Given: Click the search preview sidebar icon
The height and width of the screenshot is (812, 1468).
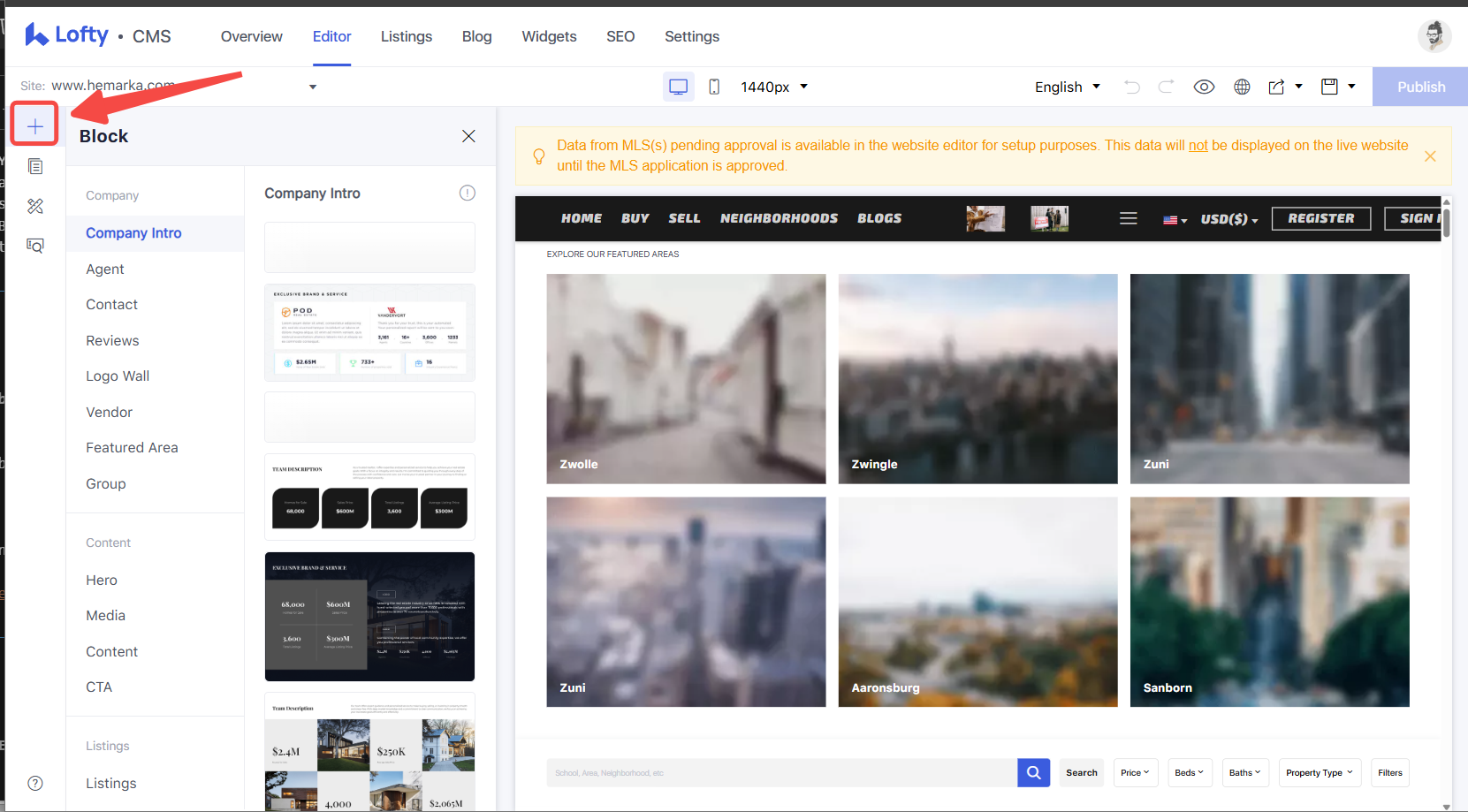Looking at the screenshot, I should [x=35, y=246].
